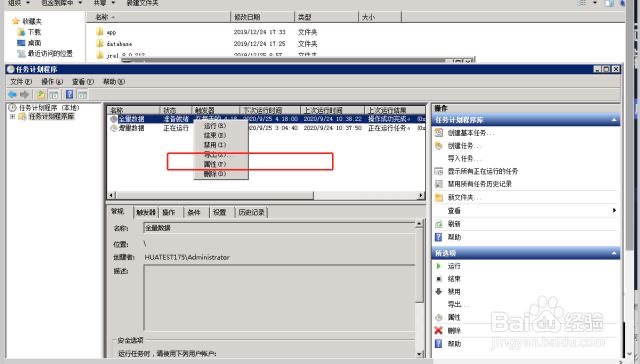Image resolution: width=640 pixels, height=364 pixels.
Task: Click the forward arrow toolbar icon
Action: click(24, 95)
